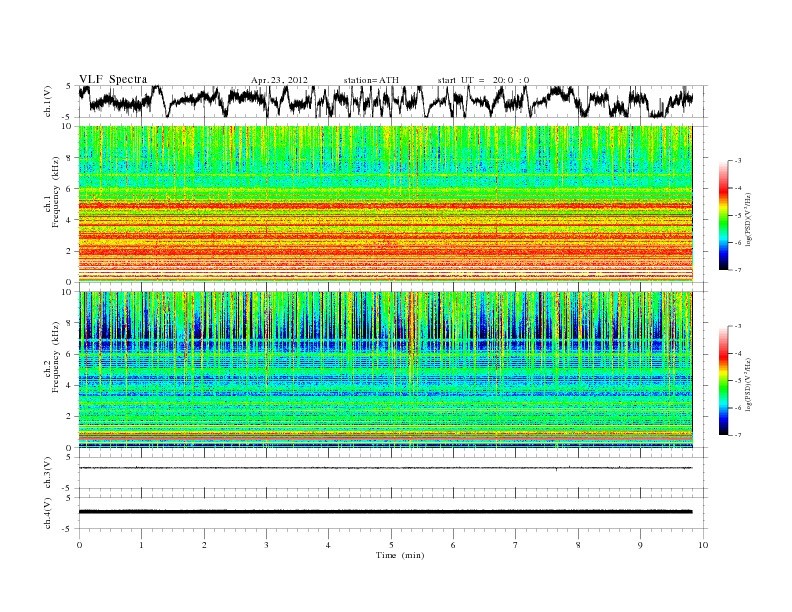
Task: Click the time axis tick label "9"
Action: pyautogui.click(x=640, y=545)
